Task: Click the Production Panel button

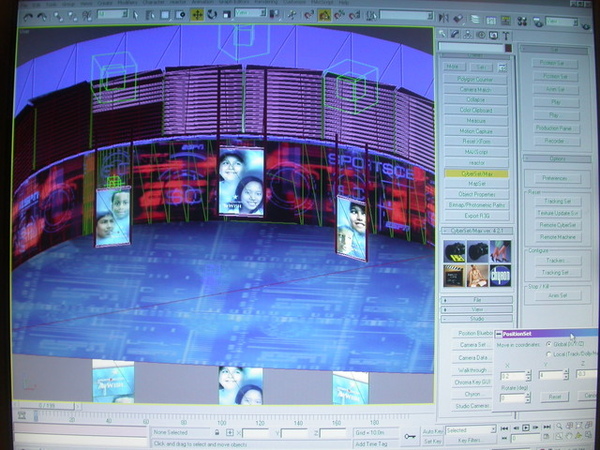Action: (x=554, y=128)
